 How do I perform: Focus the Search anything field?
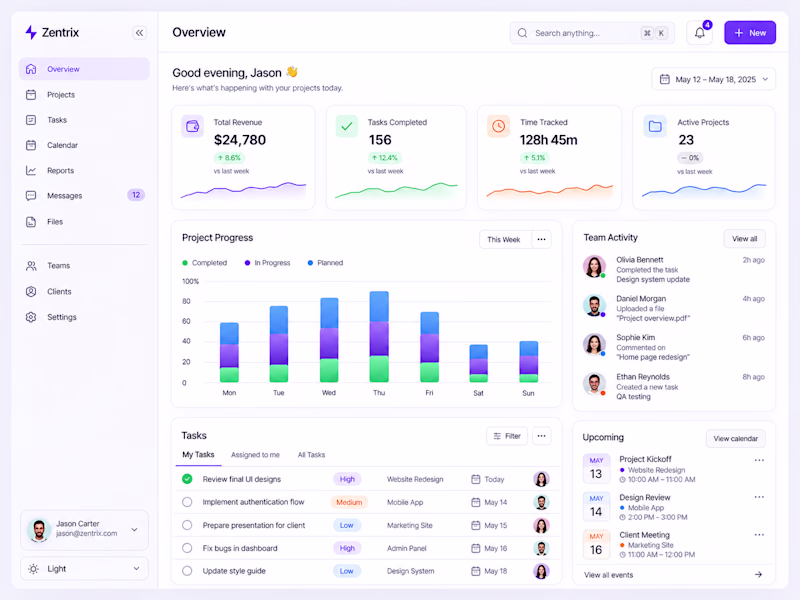tap(592, 33)
